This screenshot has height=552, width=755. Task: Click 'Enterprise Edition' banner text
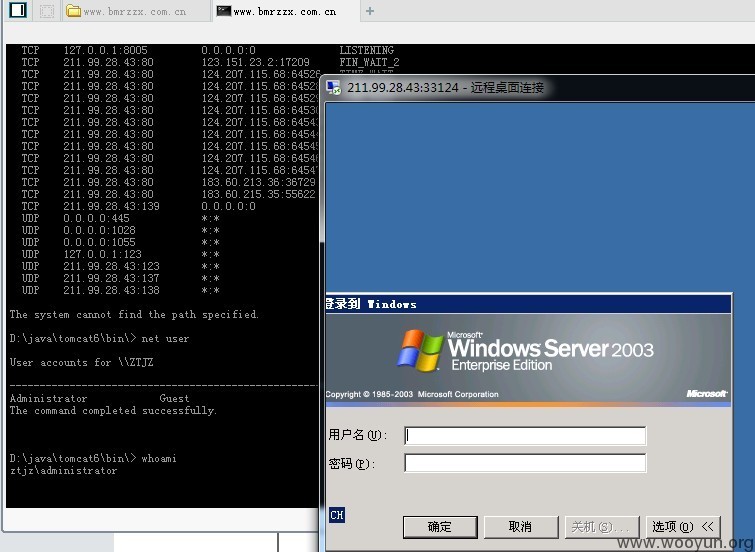click(x=502, y=365)
